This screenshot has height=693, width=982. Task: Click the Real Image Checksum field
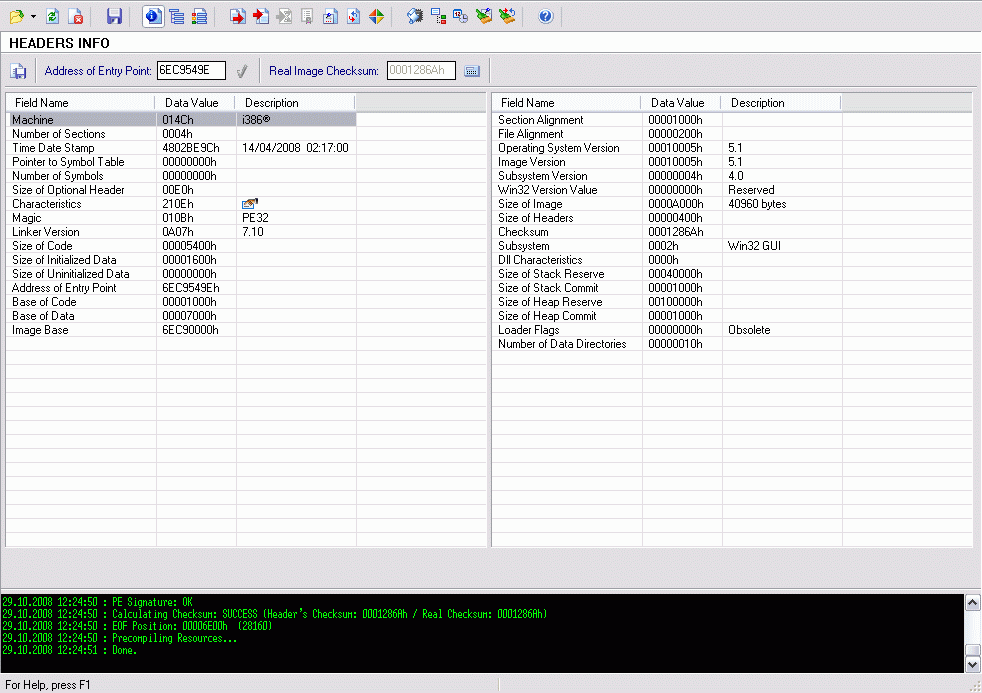pyautogui.click(x=421, y=70)
